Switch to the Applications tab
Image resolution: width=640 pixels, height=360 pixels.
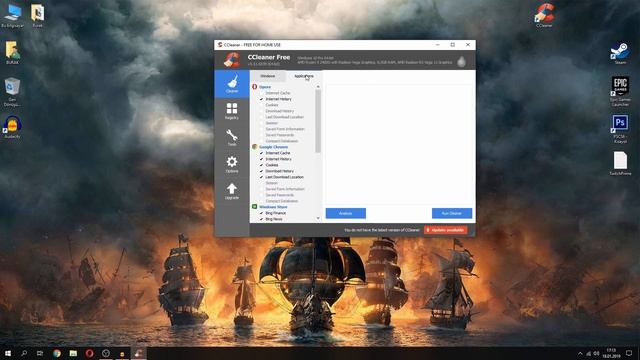coord(304,76)
